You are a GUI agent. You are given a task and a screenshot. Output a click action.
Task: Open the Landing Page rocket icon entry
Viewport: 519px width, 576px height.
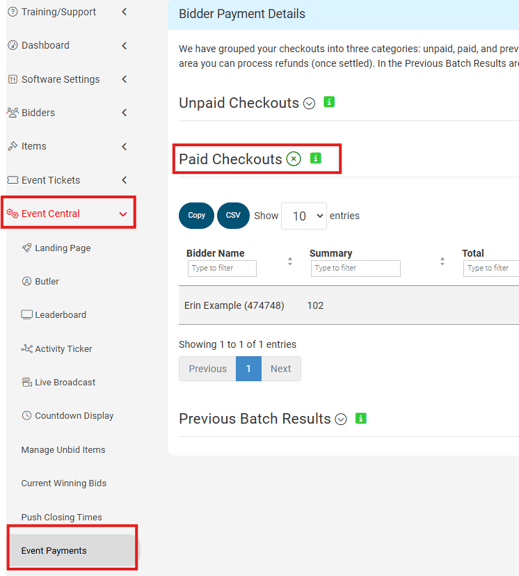(x=26, y=248)
